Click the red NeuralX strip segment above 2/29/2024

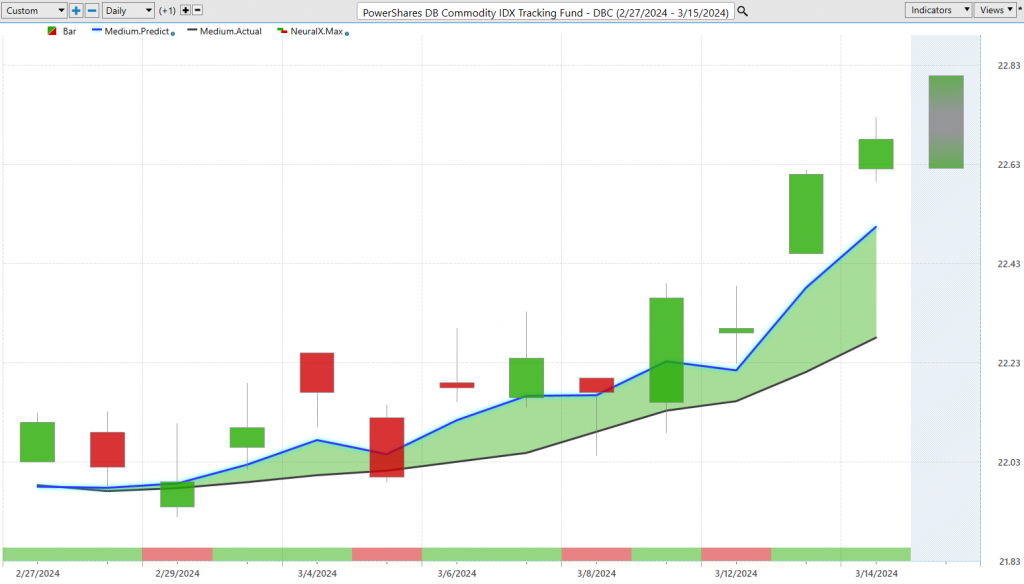[x=177, y=555]
